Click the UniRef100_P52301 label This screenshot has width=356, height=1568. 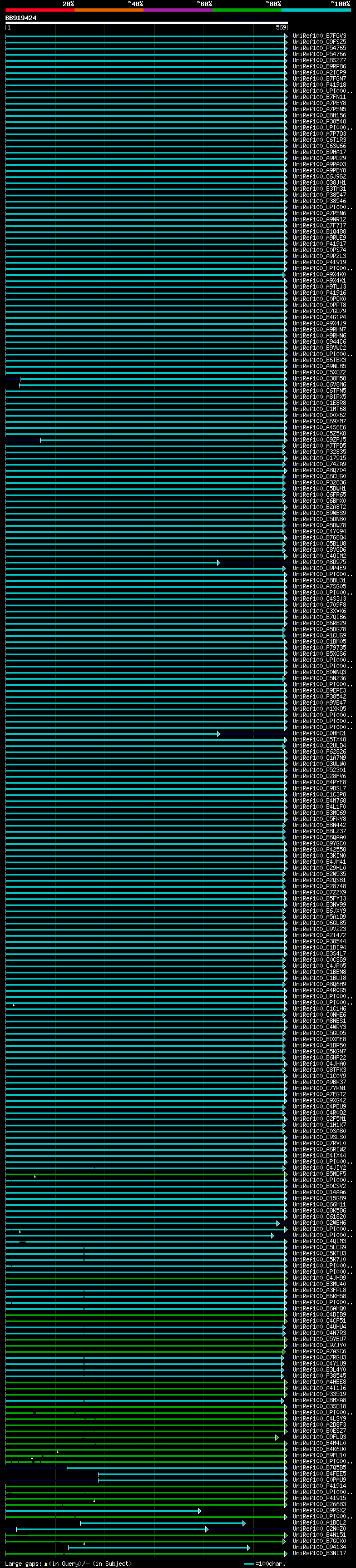pos(319,770)
